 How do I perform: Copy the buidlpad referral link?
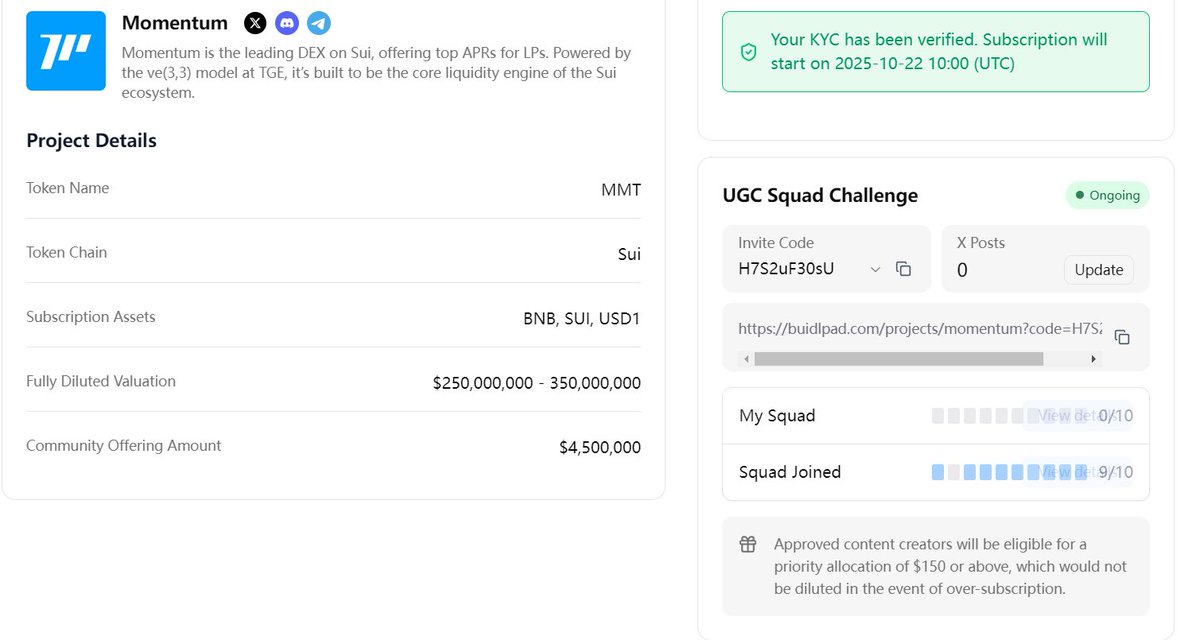point(1122,337)
